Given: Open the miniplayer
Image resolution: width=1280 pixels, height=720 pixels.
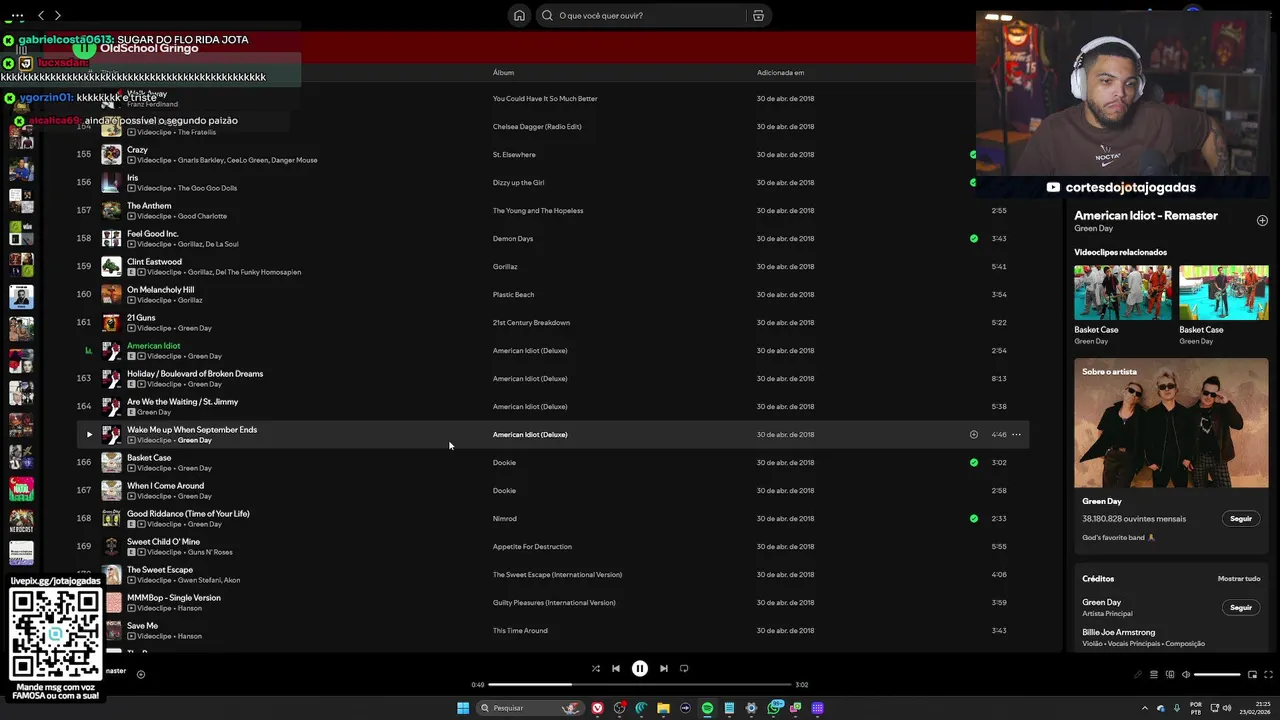Looking at the screenshot, I should [1252, 674].
